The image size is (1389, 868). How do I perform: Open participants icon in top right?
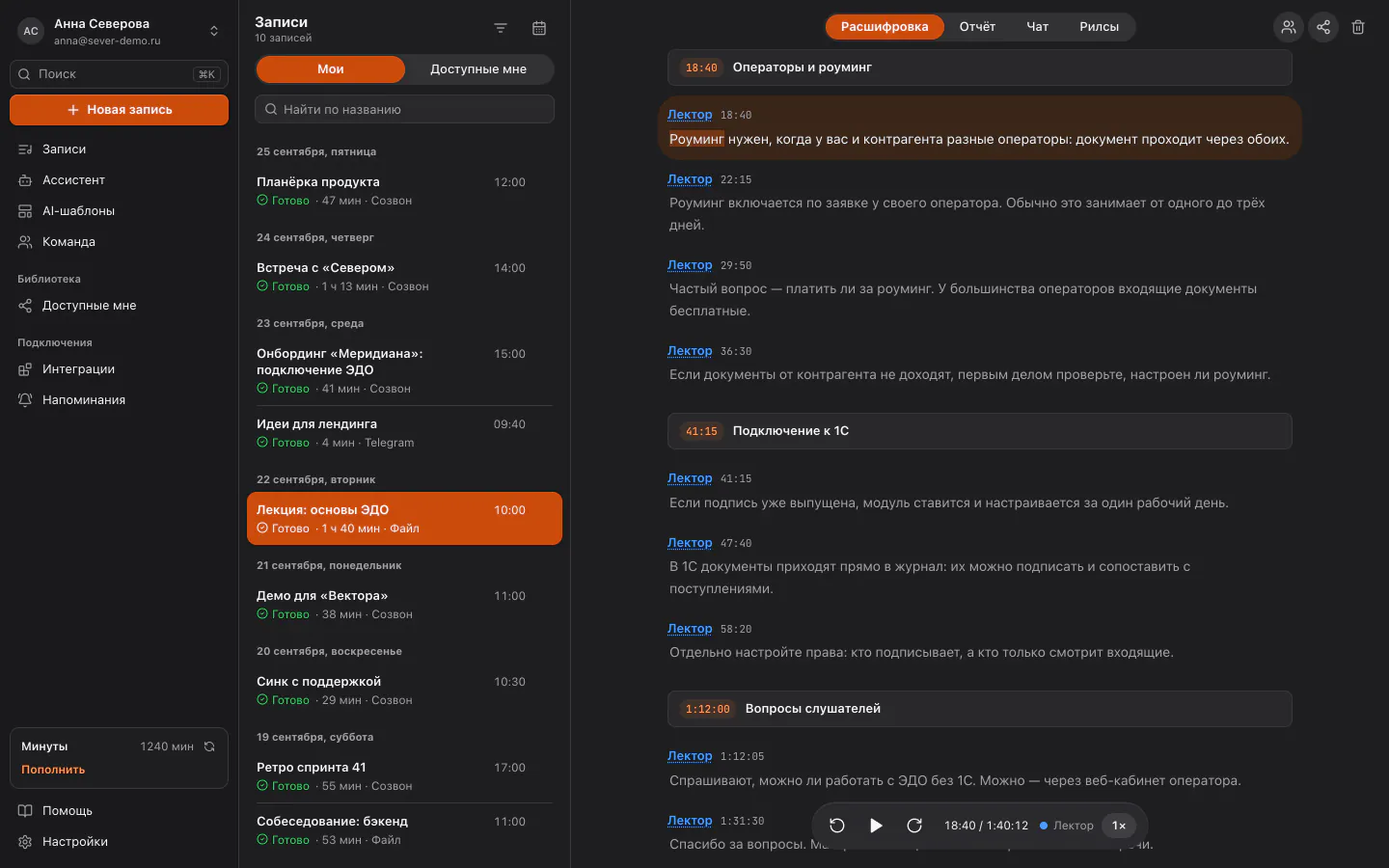click(x=1289, y=27)
